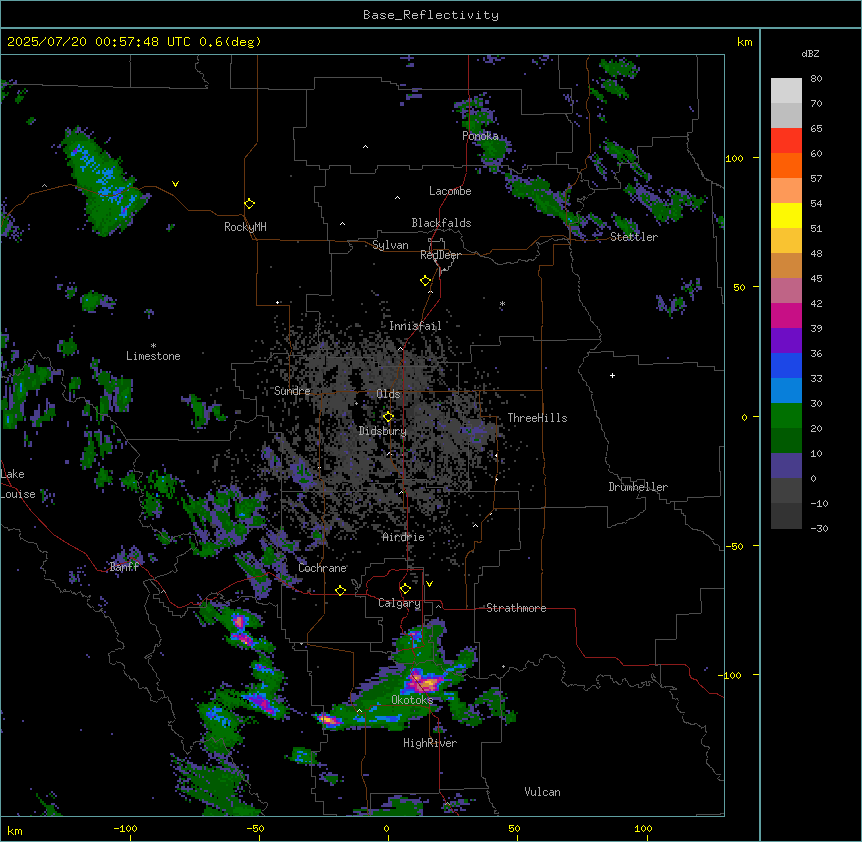Click the Cochrane city label
862x842 pixels.
pos(323,568)
